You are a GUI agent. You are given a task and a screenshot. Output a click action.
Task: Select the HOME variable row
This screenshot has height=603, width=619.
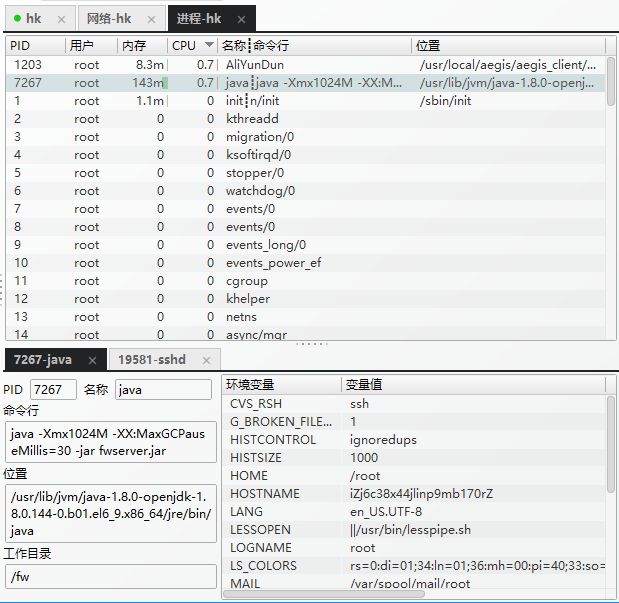(x=415, y=476)
